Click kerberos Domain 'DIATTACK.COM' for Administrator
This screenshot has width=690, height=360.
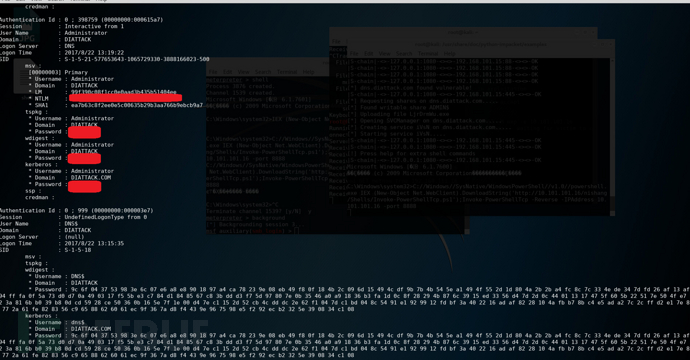click(91, 178)
